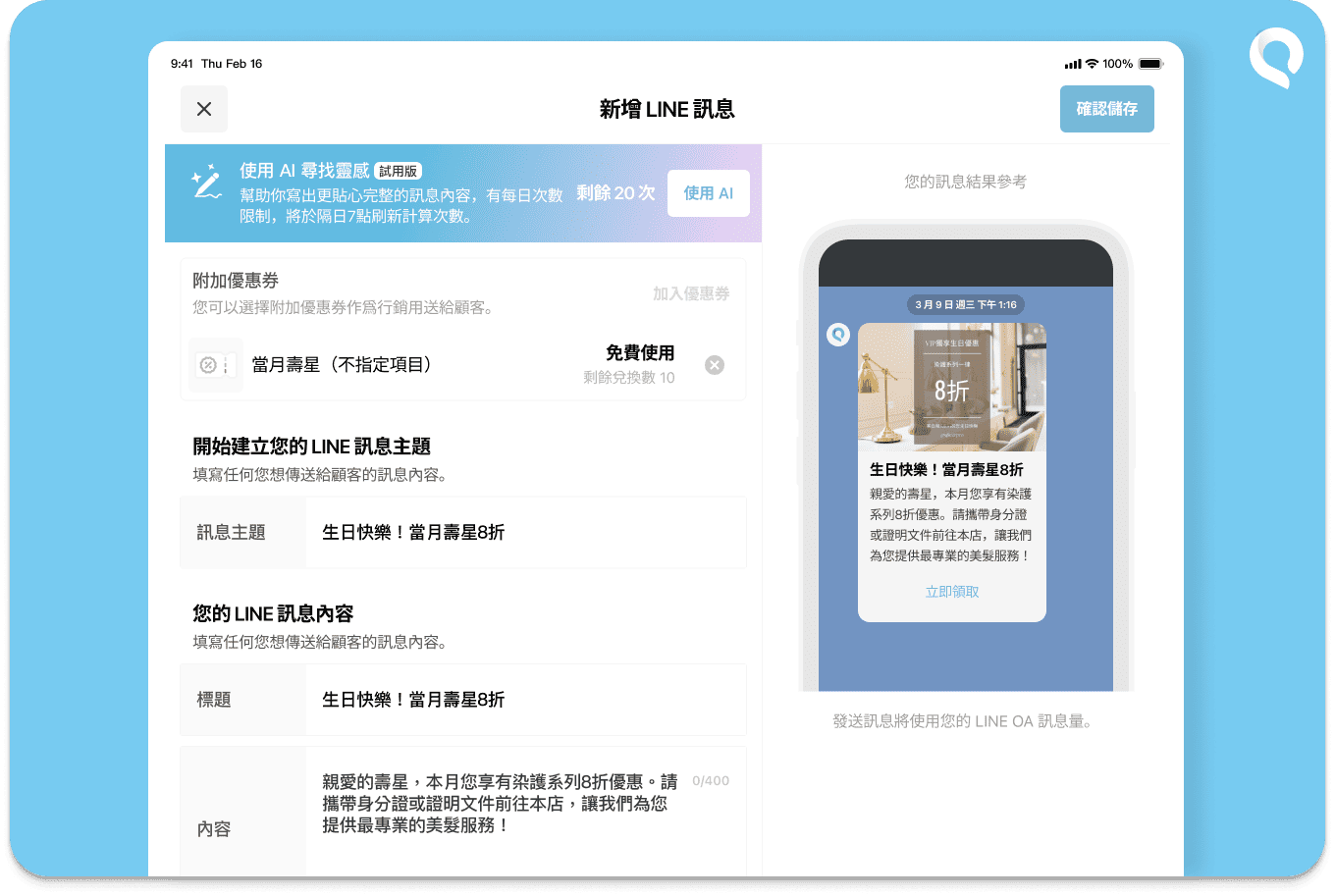
Task: Close the new LINE message dialog
Action: coord(204,109)
